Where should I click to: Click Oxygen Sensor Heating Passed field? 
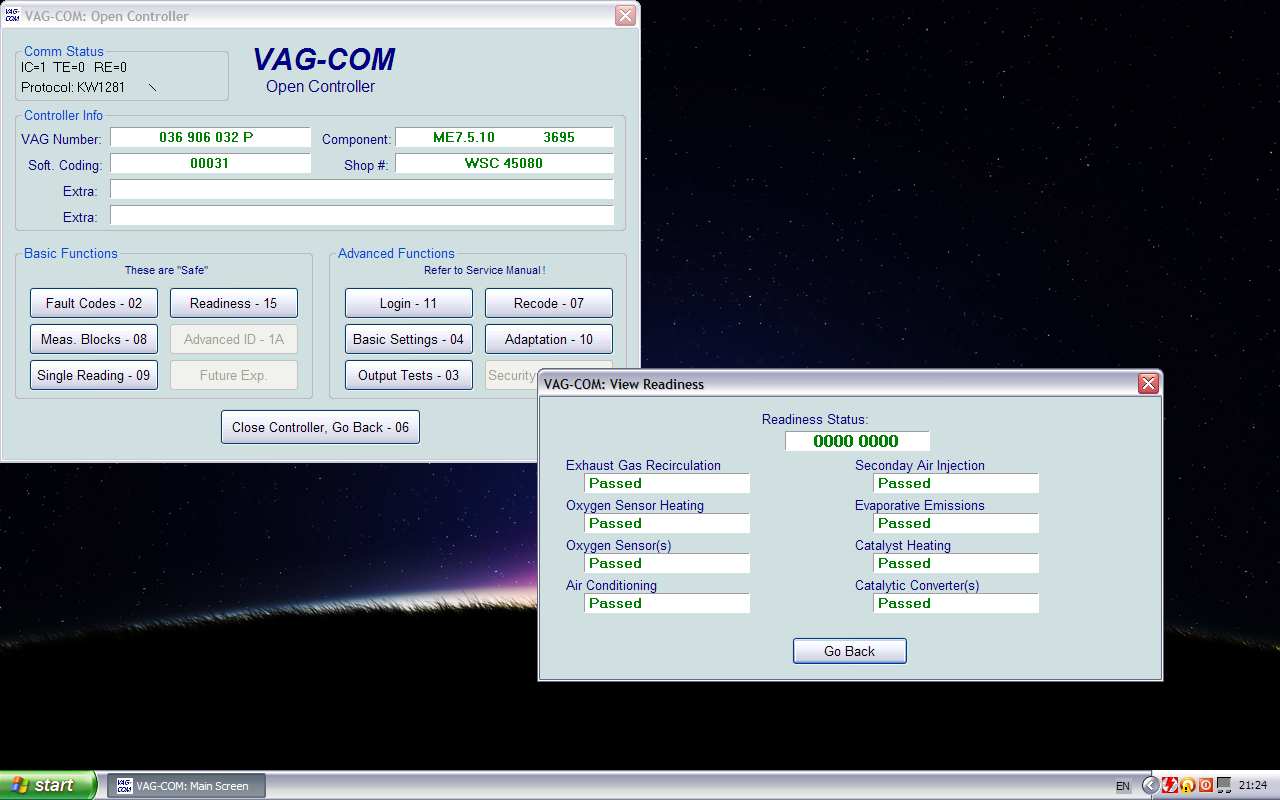pyautogui.click(x=667, y=524)
